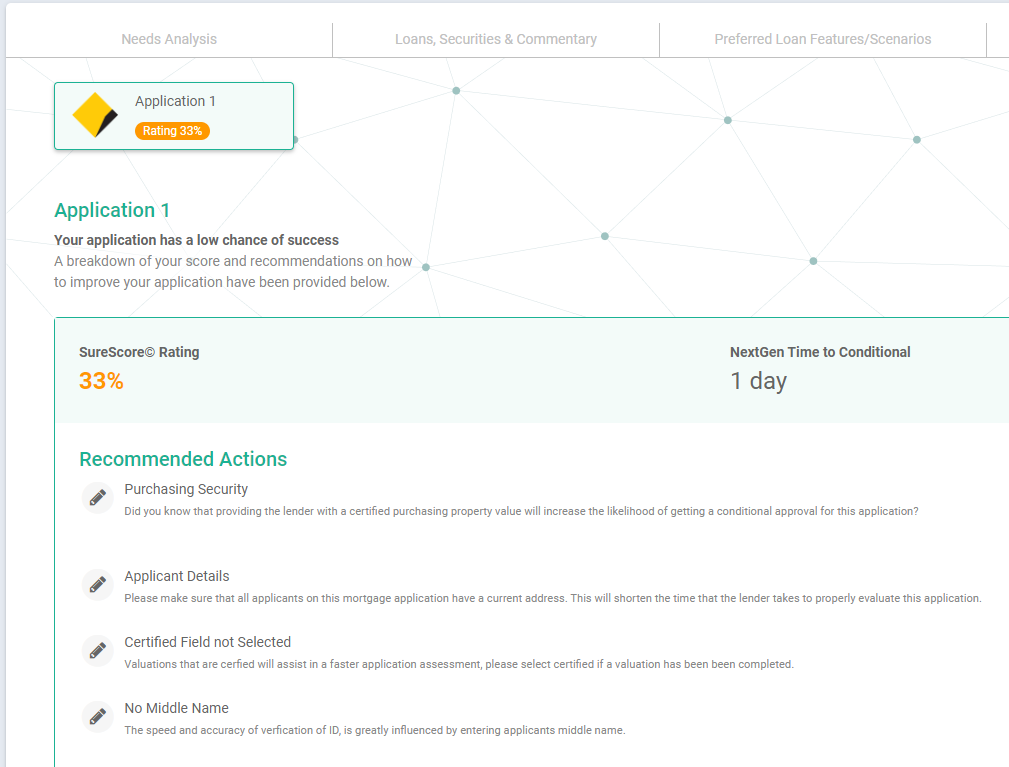Select the Application 1 card title
The height and width of the screenshot is (767, 1009).
click(175, 101)
